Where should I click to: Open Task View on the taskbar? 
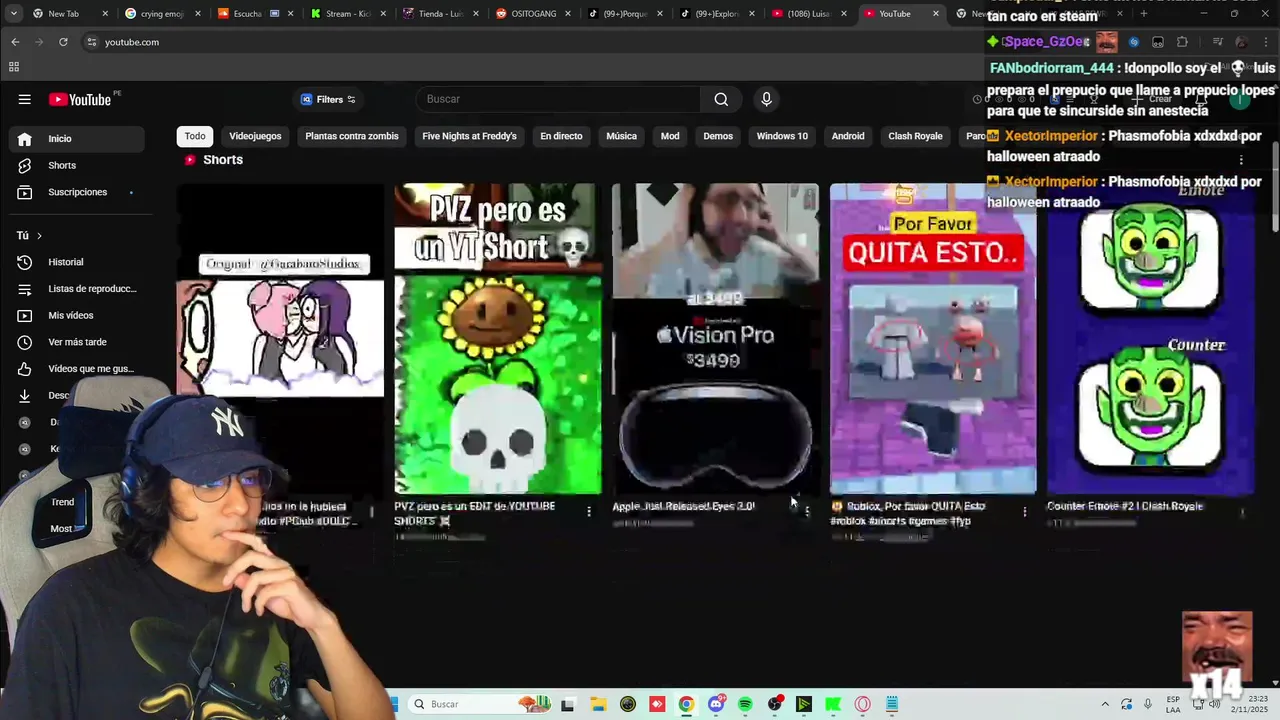(x=568, y=704)
